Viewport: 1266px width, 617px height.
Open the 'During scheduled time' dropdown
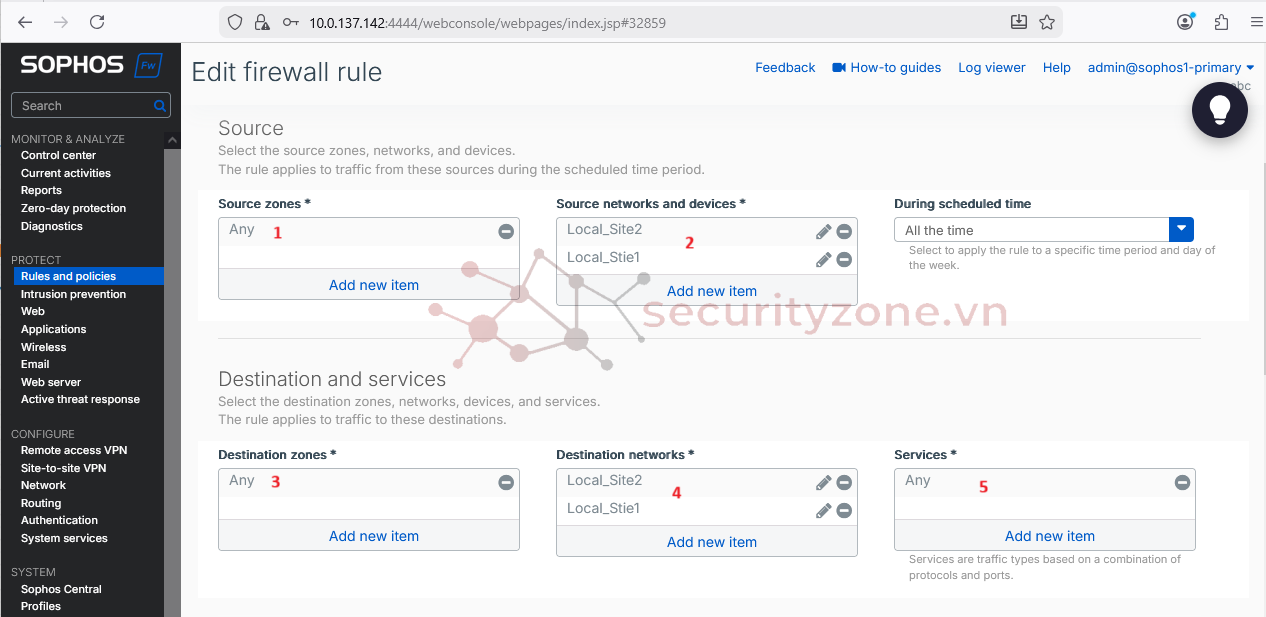pos(1181,230)
